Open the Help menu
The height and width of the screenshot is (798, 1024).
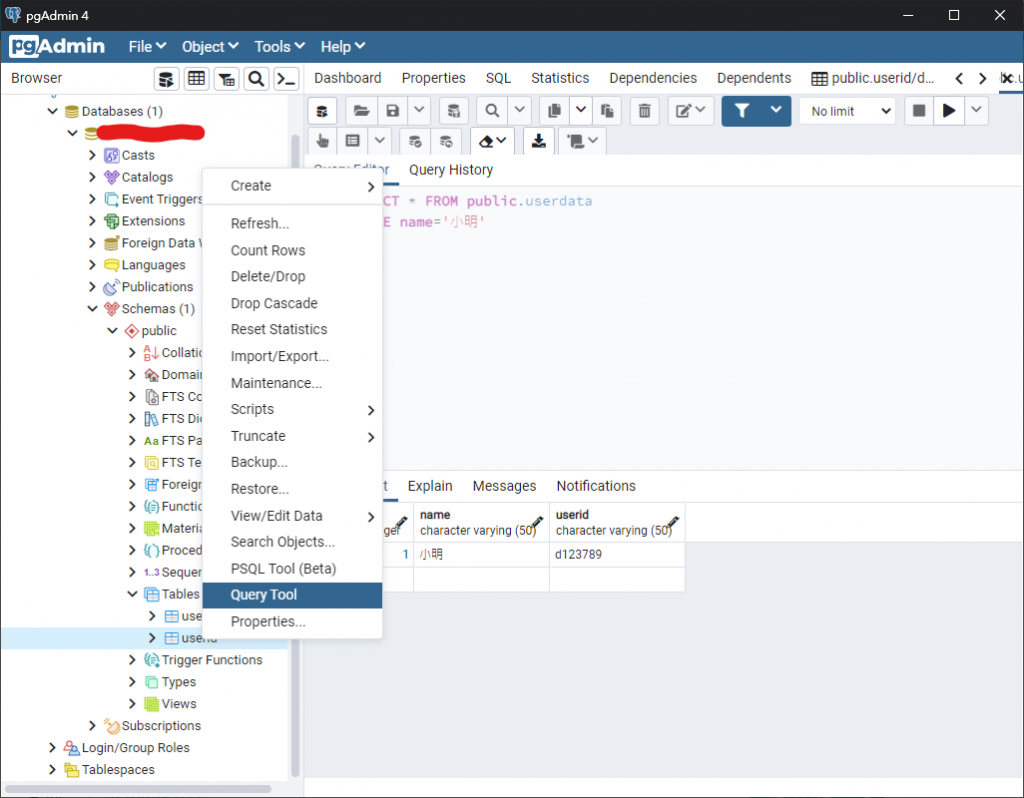(x=342, y=46)
